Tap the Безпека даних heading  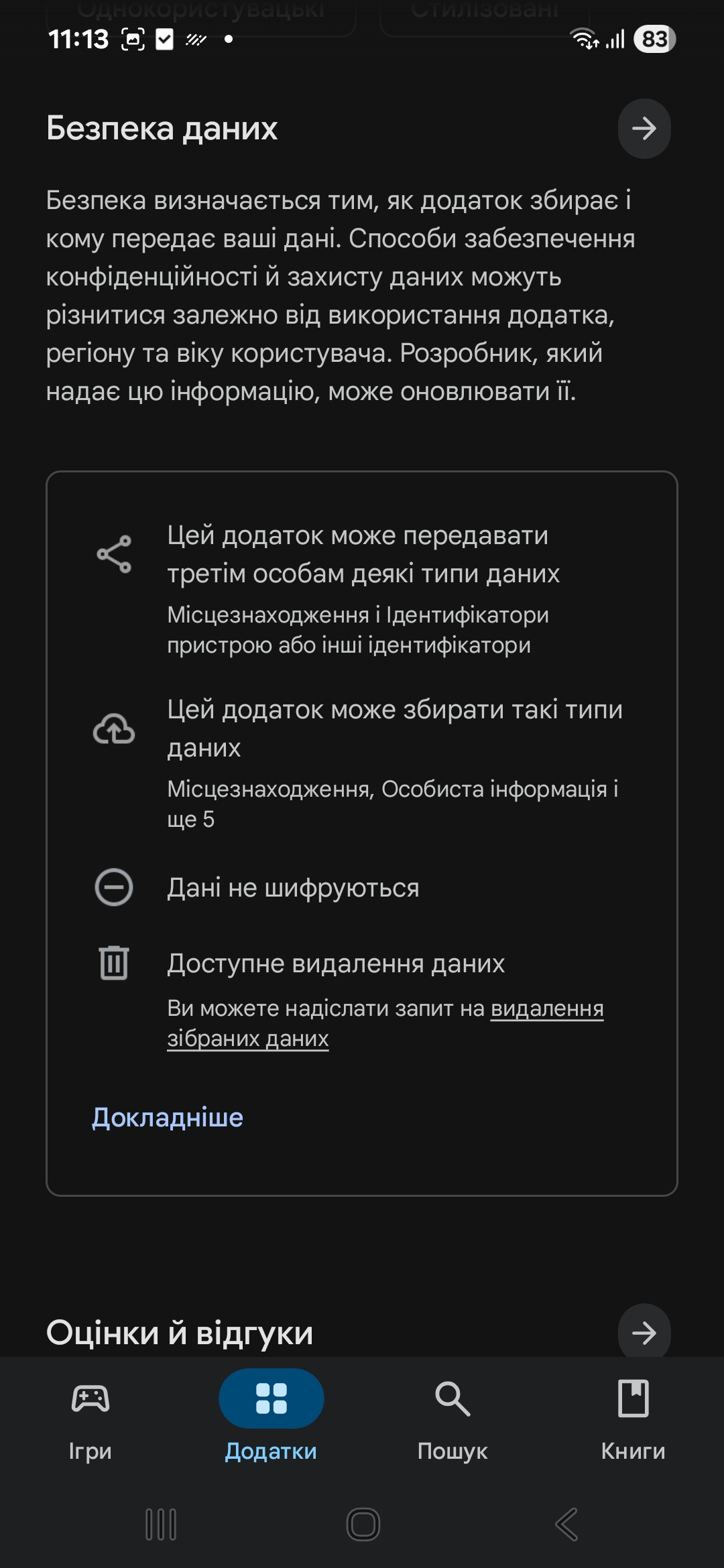162,129
